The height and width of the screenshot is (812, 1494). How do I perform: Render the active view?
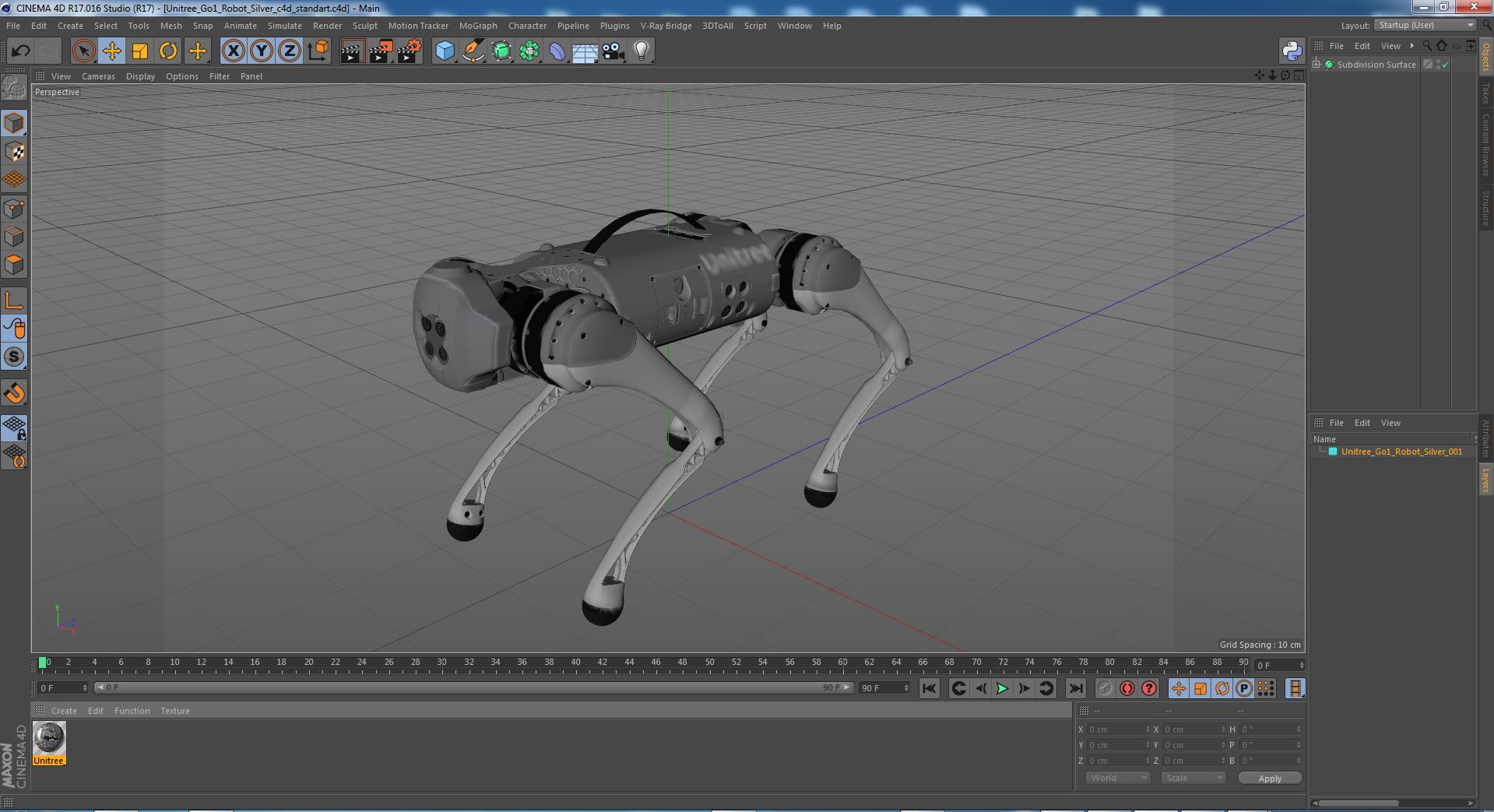click(352, 51)
